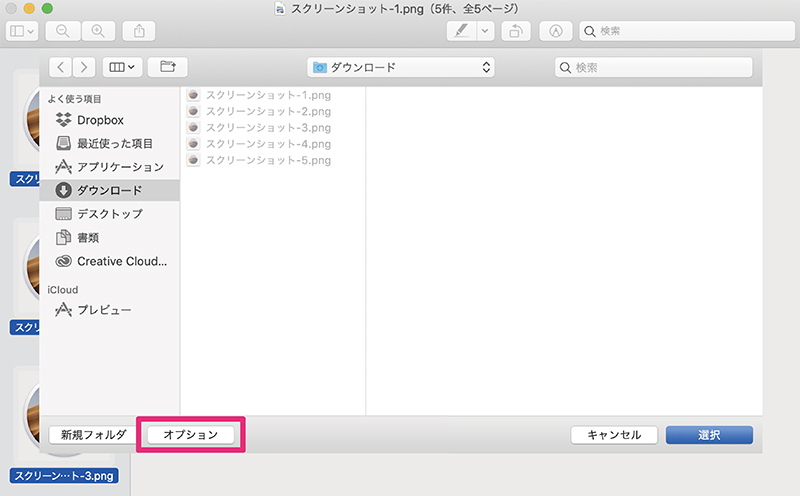Click the オプション button

191,435
